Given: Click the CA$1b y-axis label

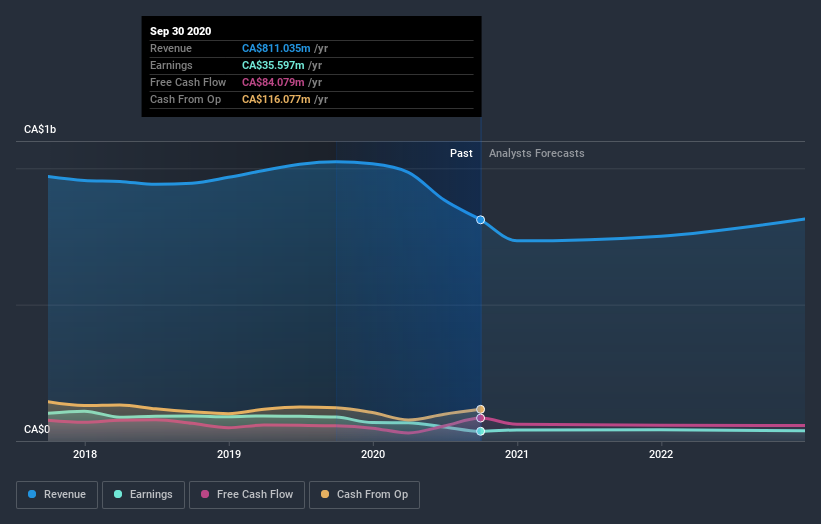Looking at the screenshot, I should point(40,129).
